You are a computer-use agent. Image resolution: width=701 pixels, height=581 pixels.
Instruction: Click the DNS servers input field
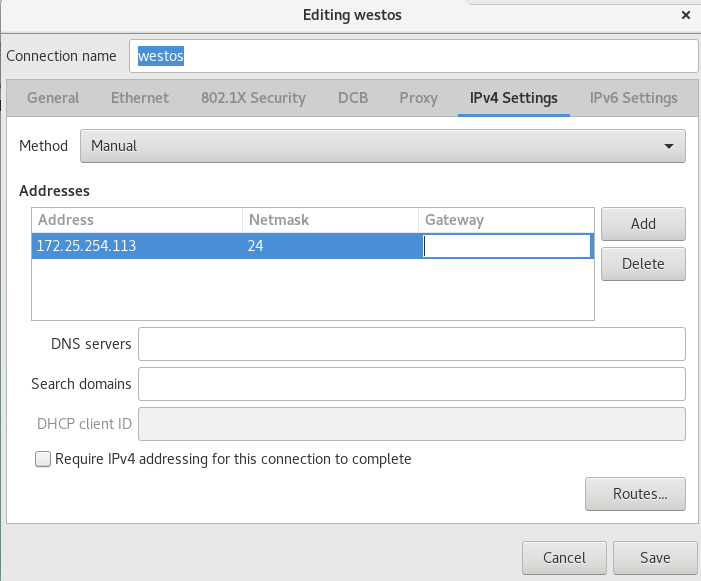[x=411, y=344]
